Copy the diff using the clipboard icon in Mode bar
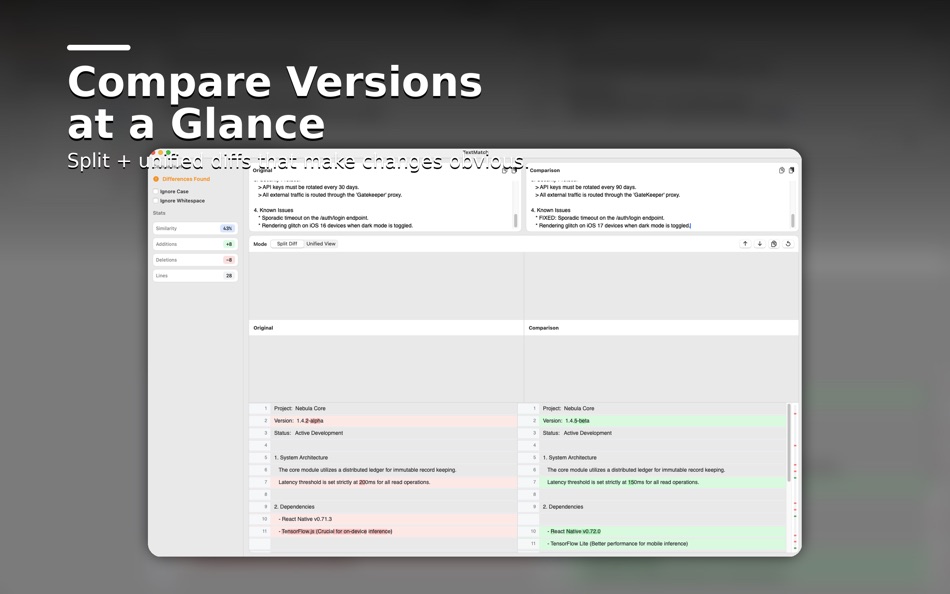Screen dimensions: 950x594 (774, 244)
